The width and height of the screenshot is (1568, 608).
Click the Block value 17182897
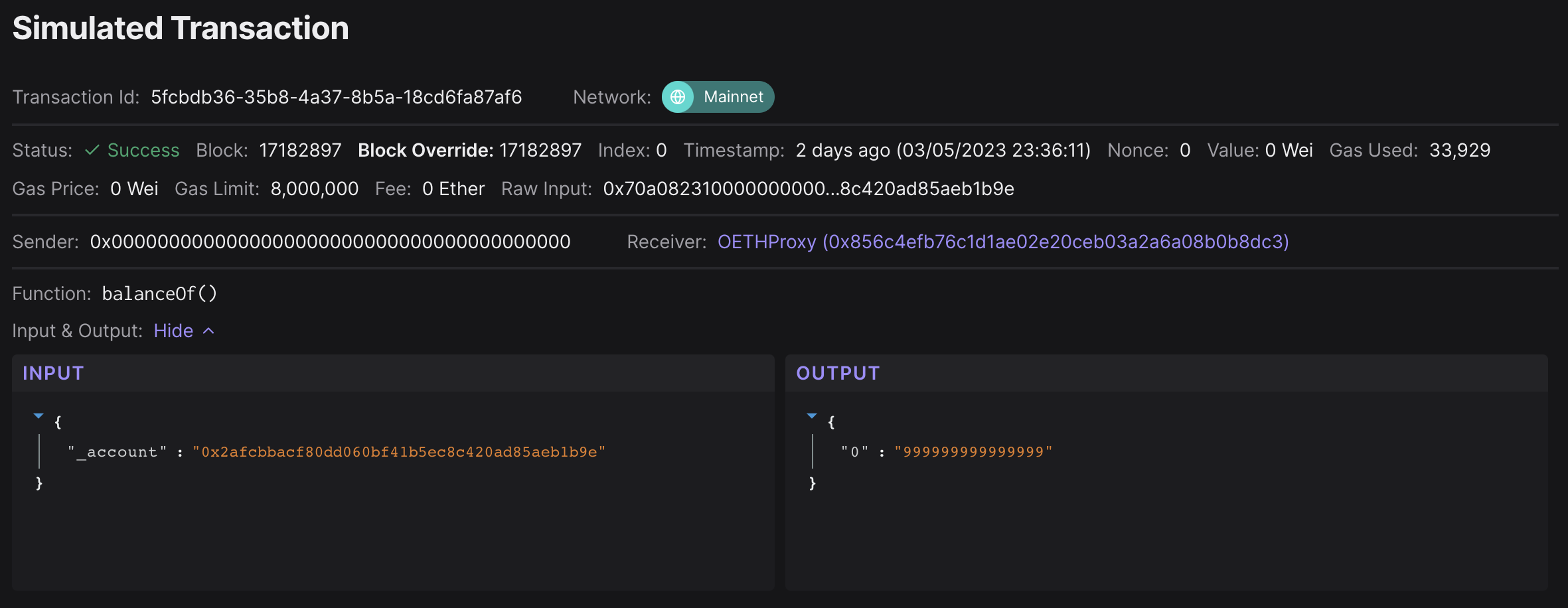[x=300, y=150]
